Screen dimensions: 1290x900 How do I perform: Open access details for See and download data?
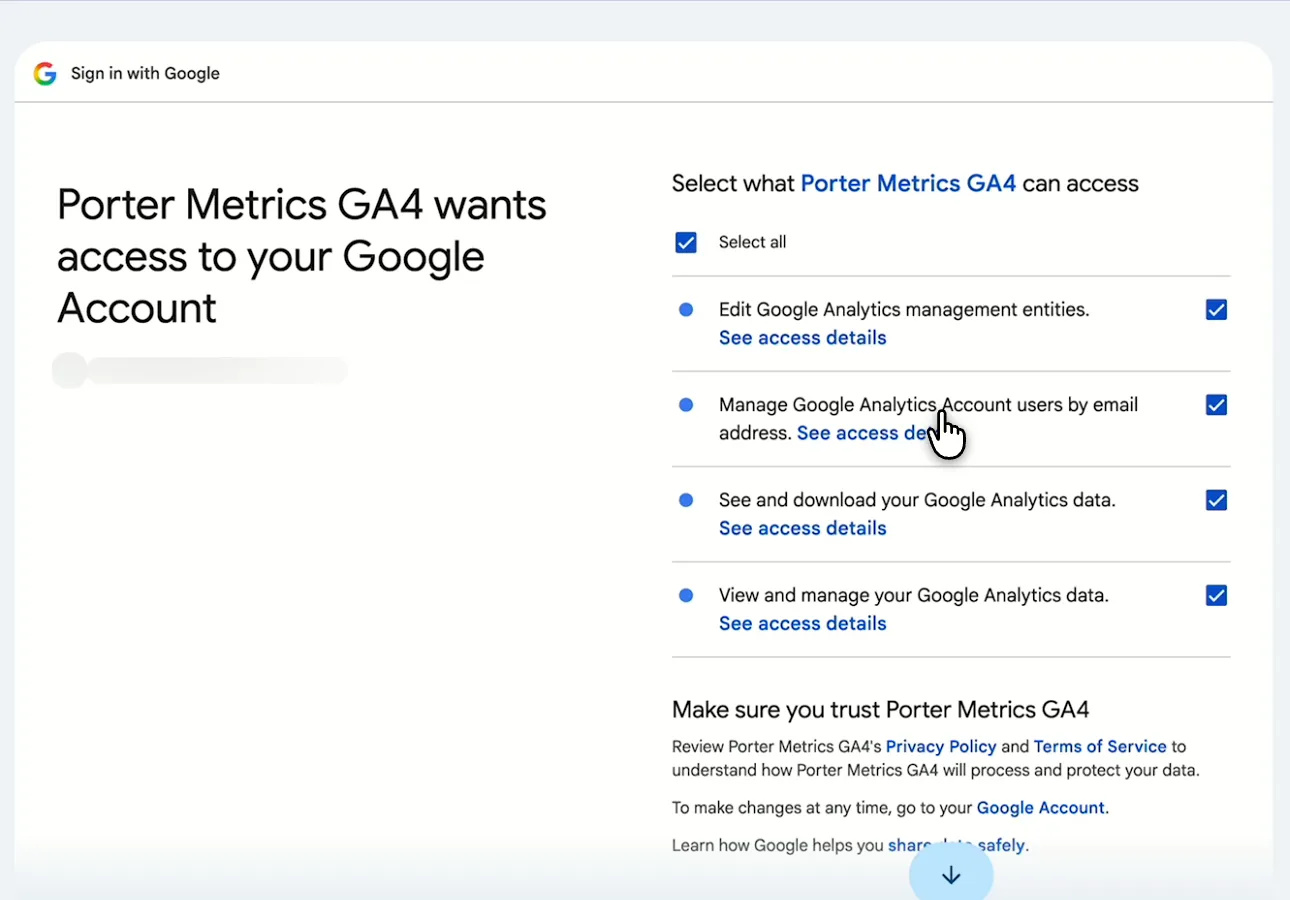pyautogui.click(x=803, y=528)
